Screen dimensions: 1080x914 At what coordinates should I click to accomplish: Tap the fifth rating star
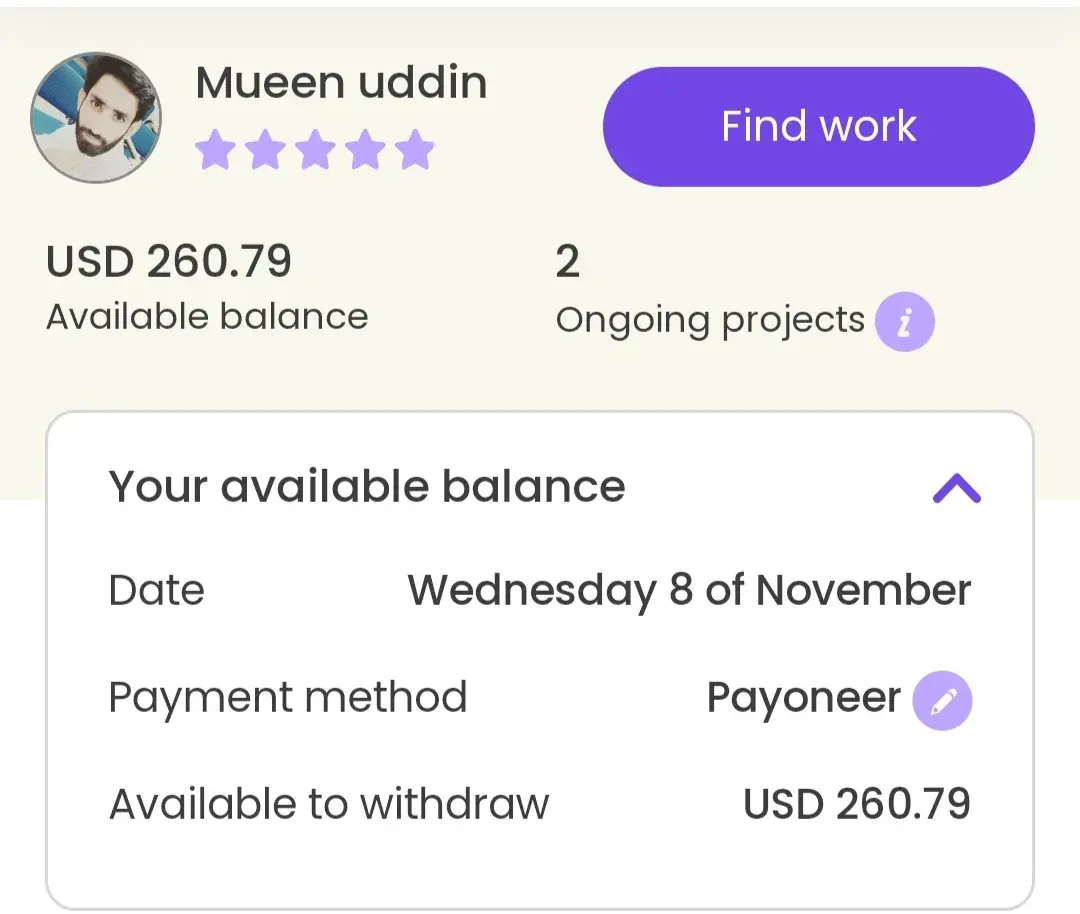point(415,151)
